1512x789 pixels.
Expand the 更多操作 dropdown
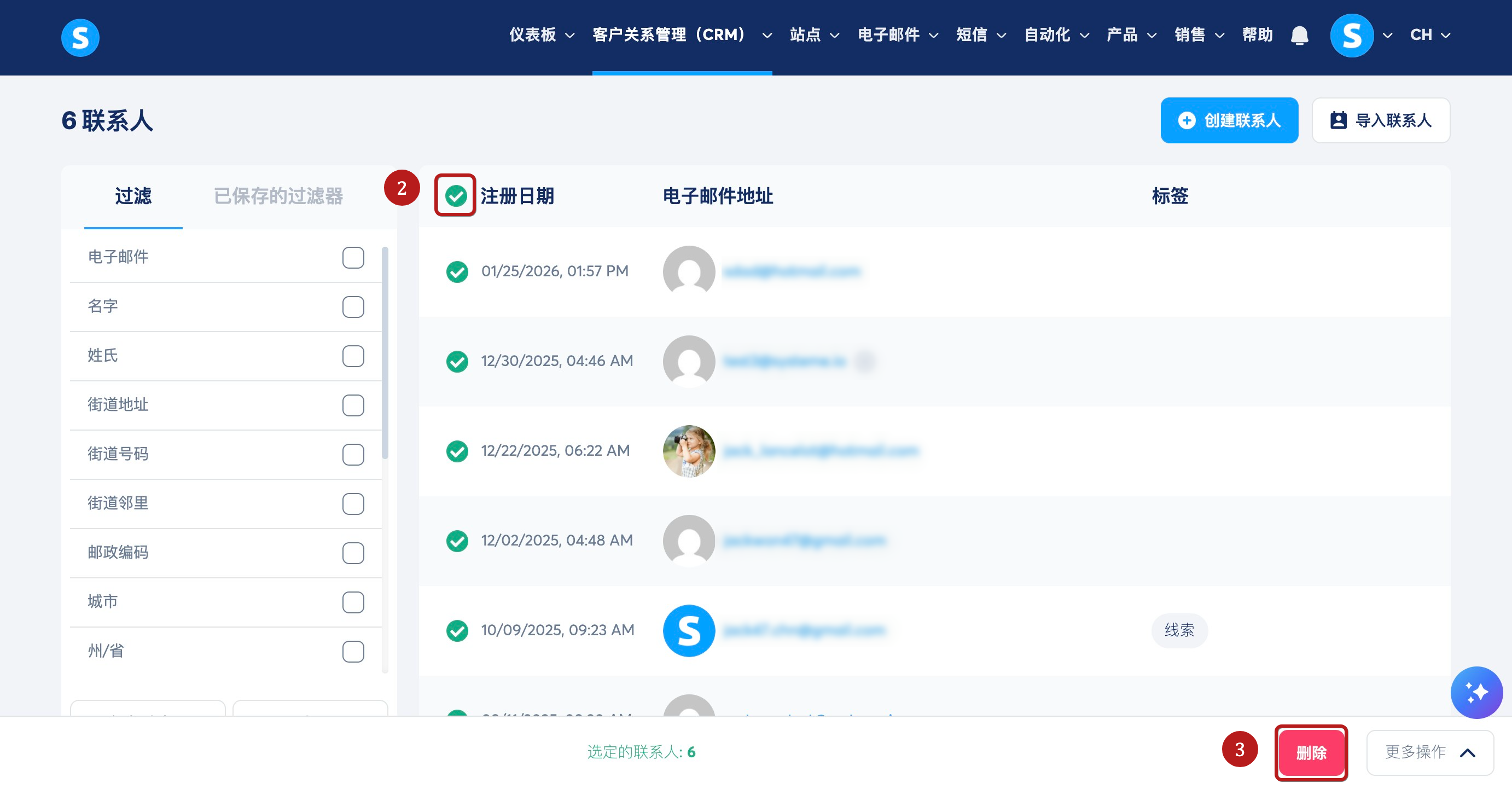(1429, 752)
